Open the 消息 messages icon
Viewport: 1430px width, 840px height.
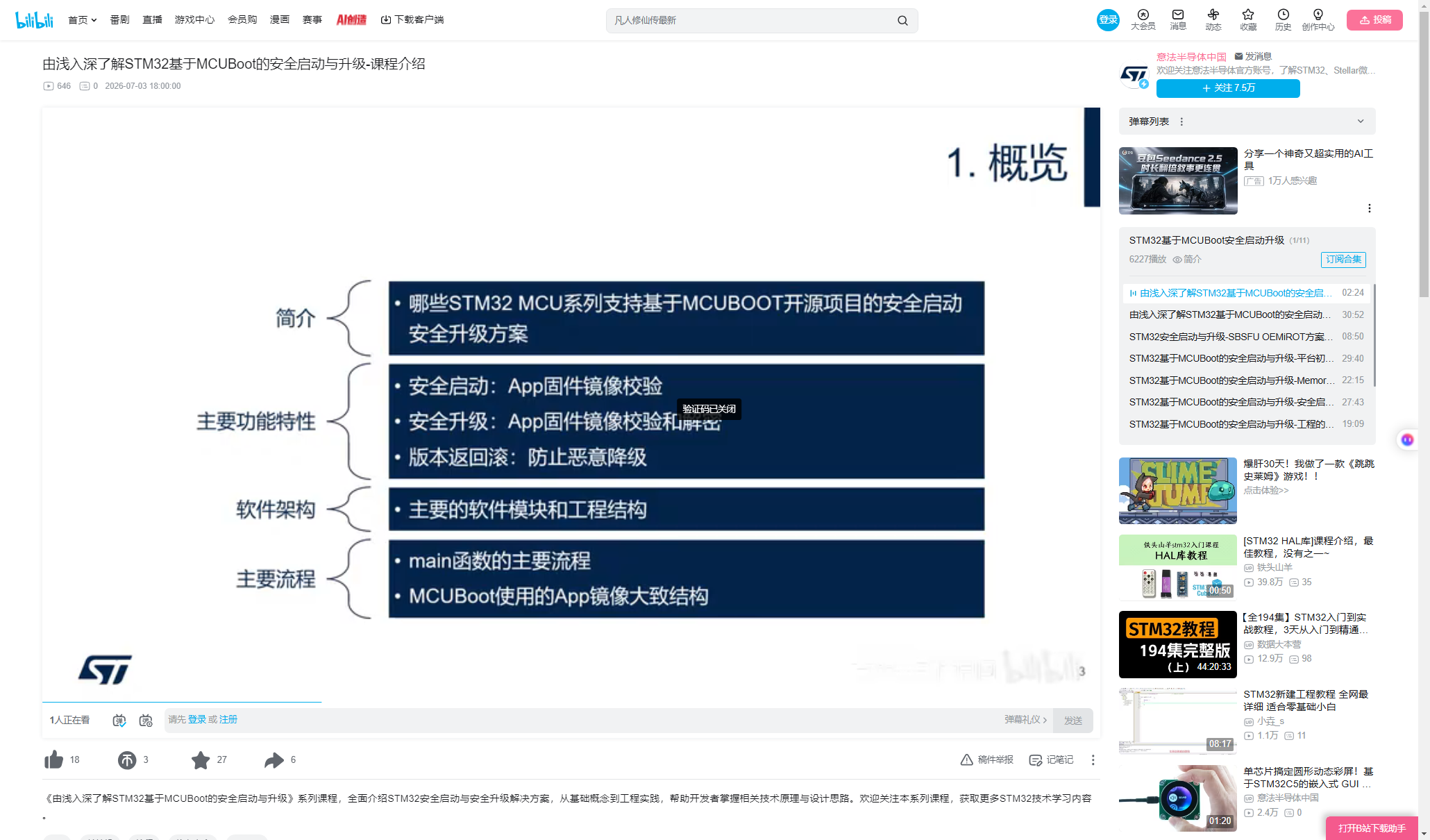1178,19
